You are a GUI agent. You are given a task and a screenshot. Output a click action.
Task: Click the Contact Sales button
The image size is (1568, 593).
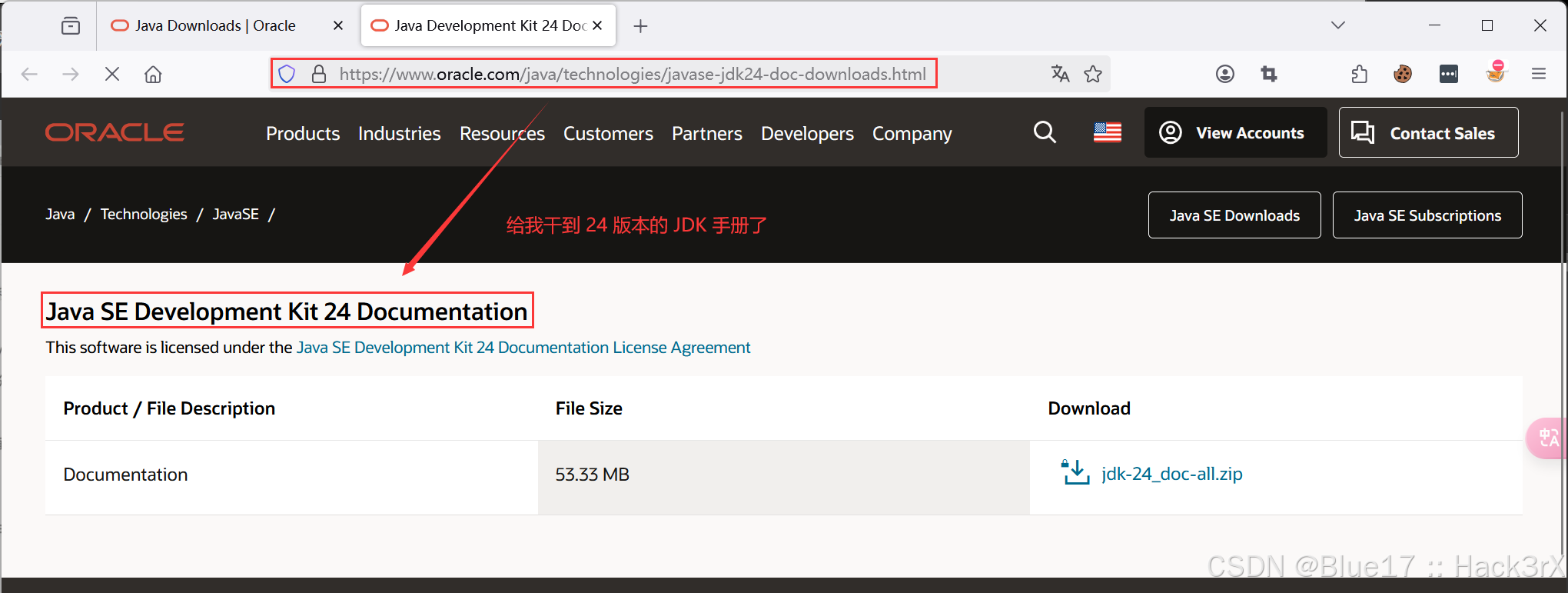1428,132
